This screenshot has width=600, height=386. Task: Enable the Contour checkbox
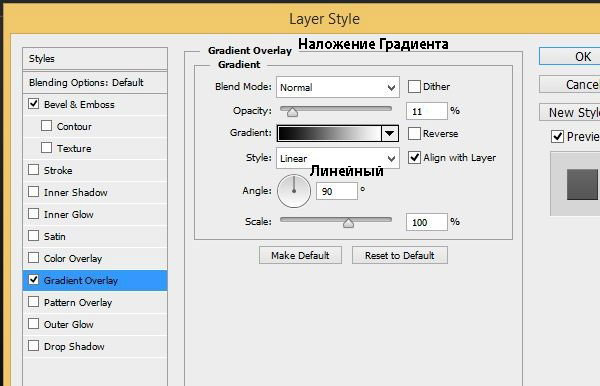pyautogui.click(x=46, y=125)
